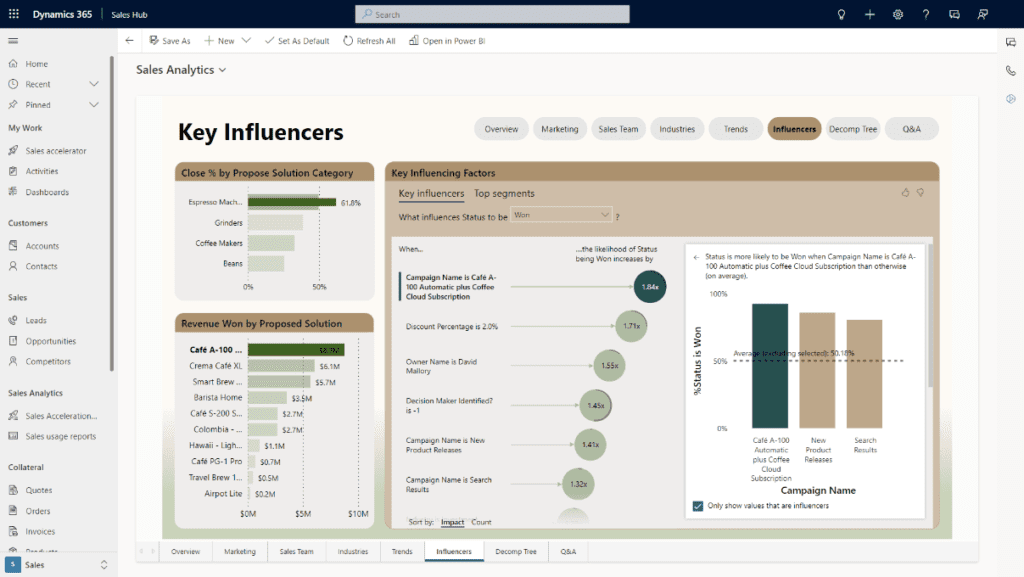The height and width of the screenshot is (577, 1024).
Task: Open Quick Create with the plus icon
Action: click(x=869, y=14)
